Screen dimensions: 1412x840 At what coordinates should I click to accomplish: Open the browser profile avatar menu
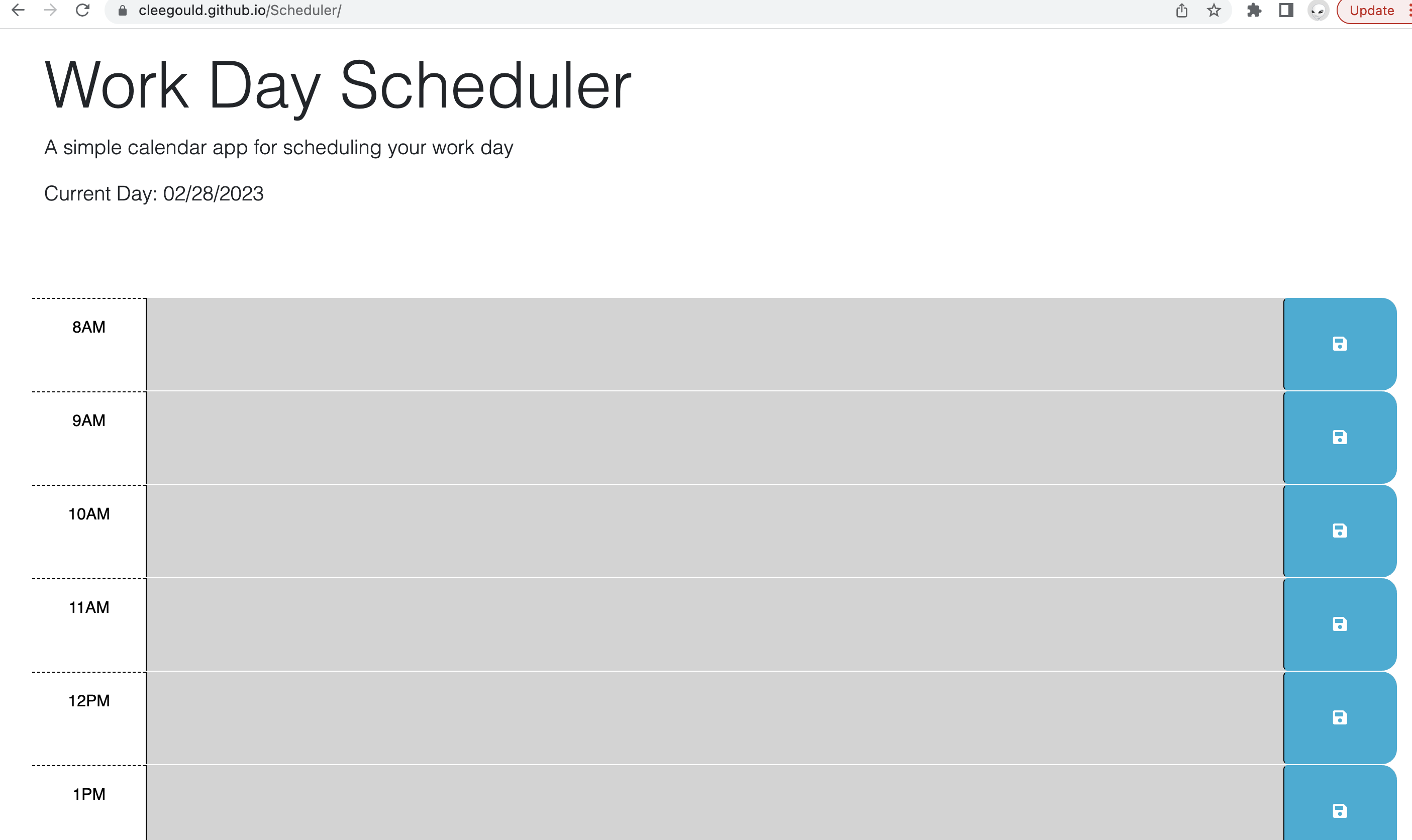tap(1318, 10)
